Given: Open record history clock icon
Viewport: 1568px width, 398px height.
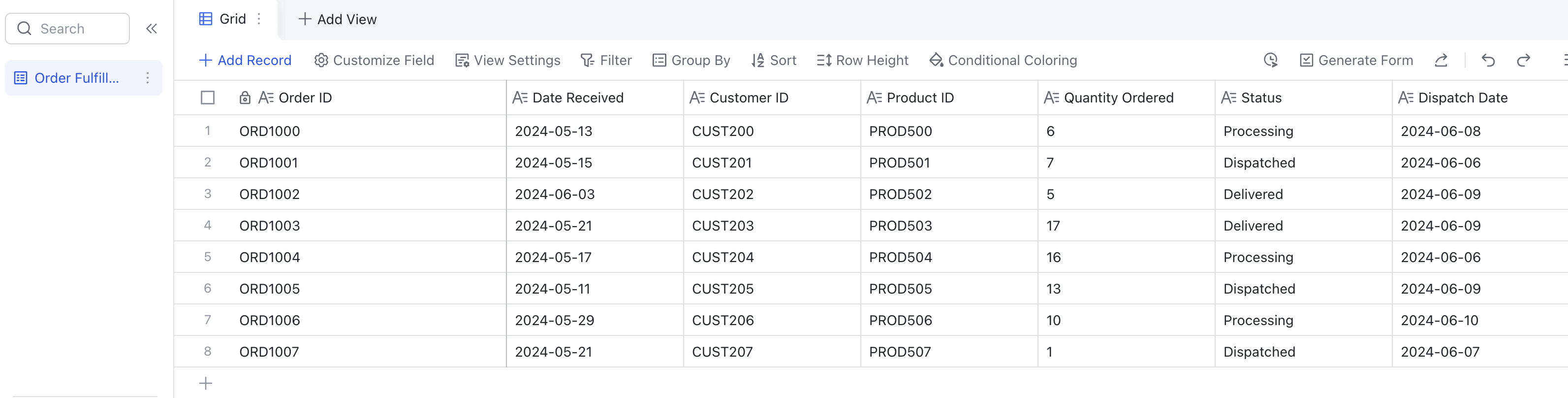Looking at the screenshot, I should pyautogui.click(x=1270, y=60).
